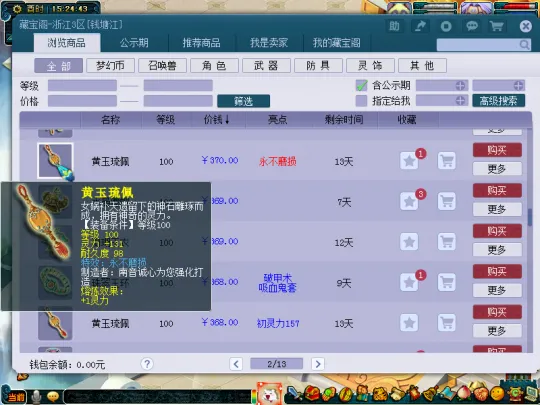Buy the ¥370.00 黄玉琉佩 item
The height and width of the screenshot is (405, 540).
point(497,150)
